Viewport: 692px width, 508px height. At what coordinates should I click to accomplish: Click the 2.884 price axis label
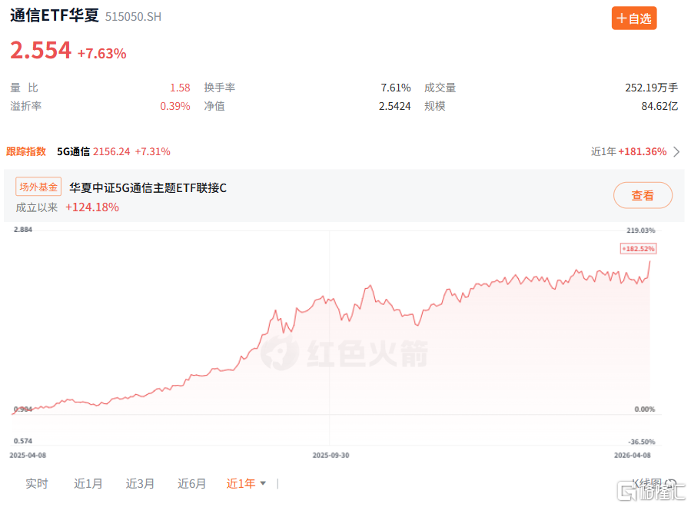[x=23, y=230]
